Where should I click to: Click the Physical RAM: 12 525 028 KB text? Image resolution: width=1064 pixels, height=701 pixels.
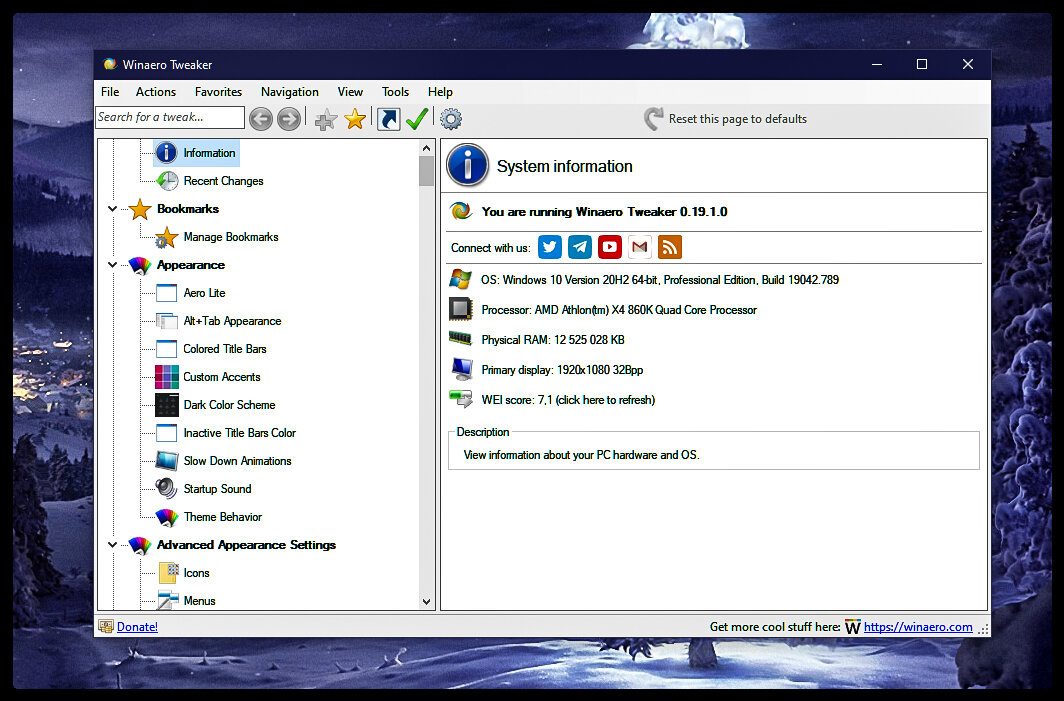tap(553, 339)
